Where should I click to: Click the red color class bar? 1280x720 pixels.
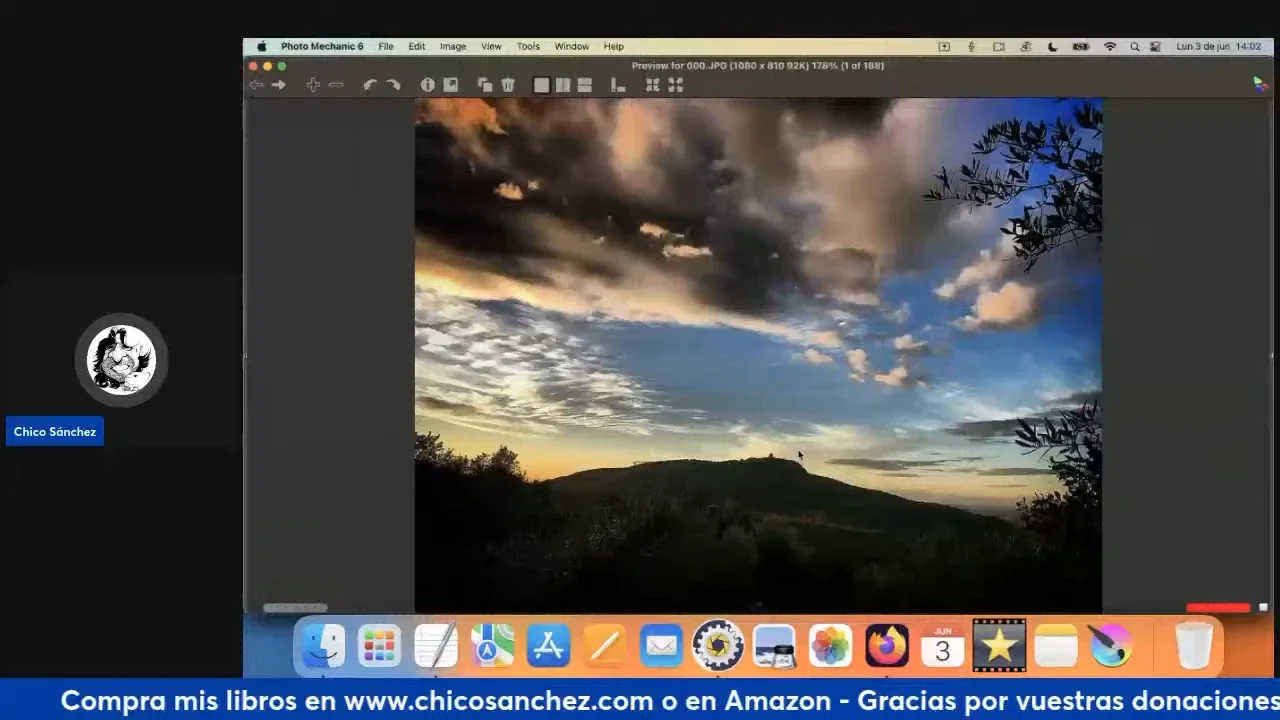tap(1217, 607)
